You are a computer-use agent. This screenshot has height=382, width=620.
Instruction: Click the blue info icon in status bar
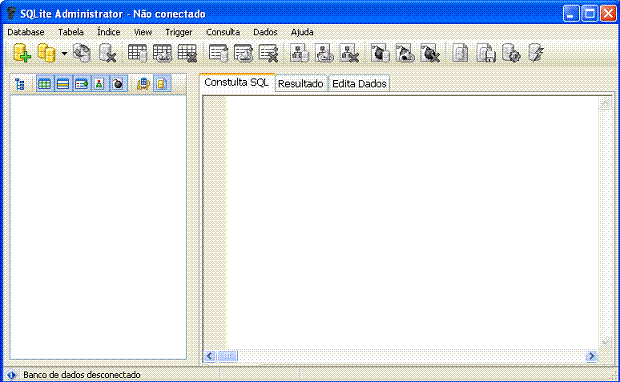11,374
